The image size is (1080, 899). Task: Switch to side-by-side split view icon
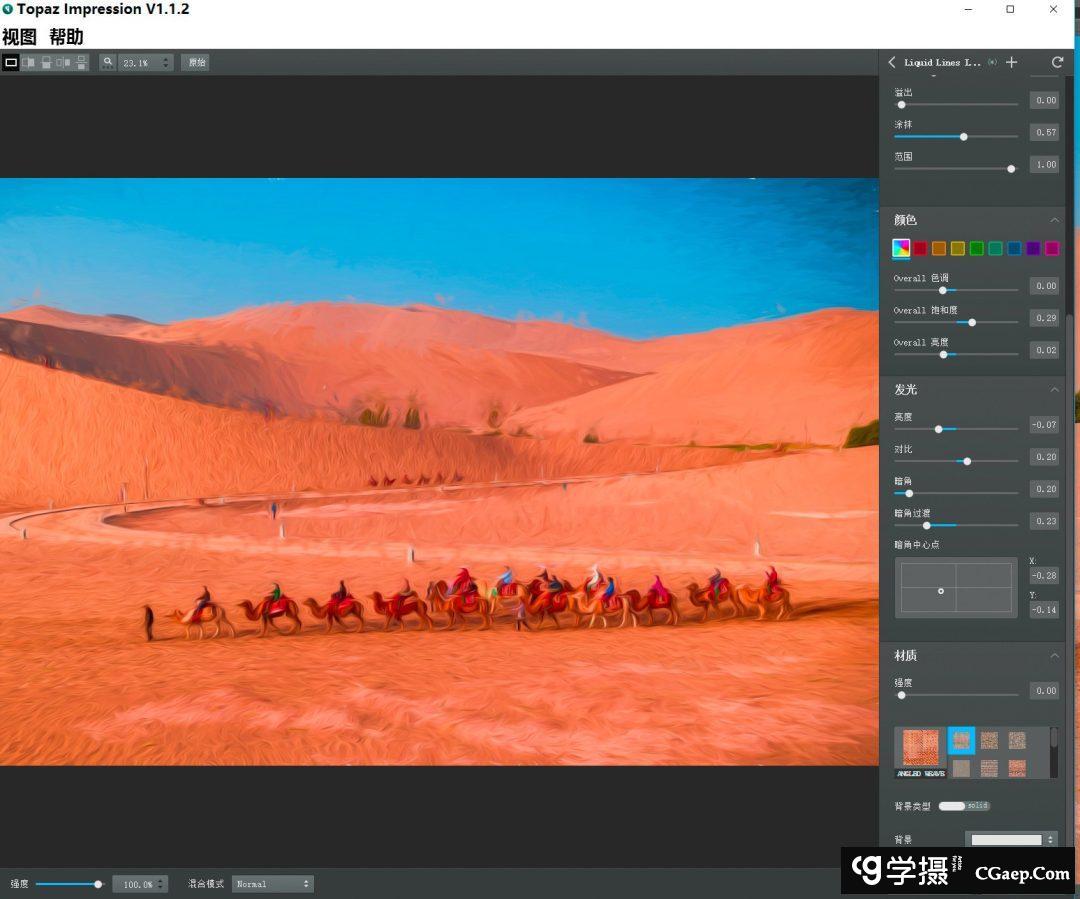[x=29, y=62]
